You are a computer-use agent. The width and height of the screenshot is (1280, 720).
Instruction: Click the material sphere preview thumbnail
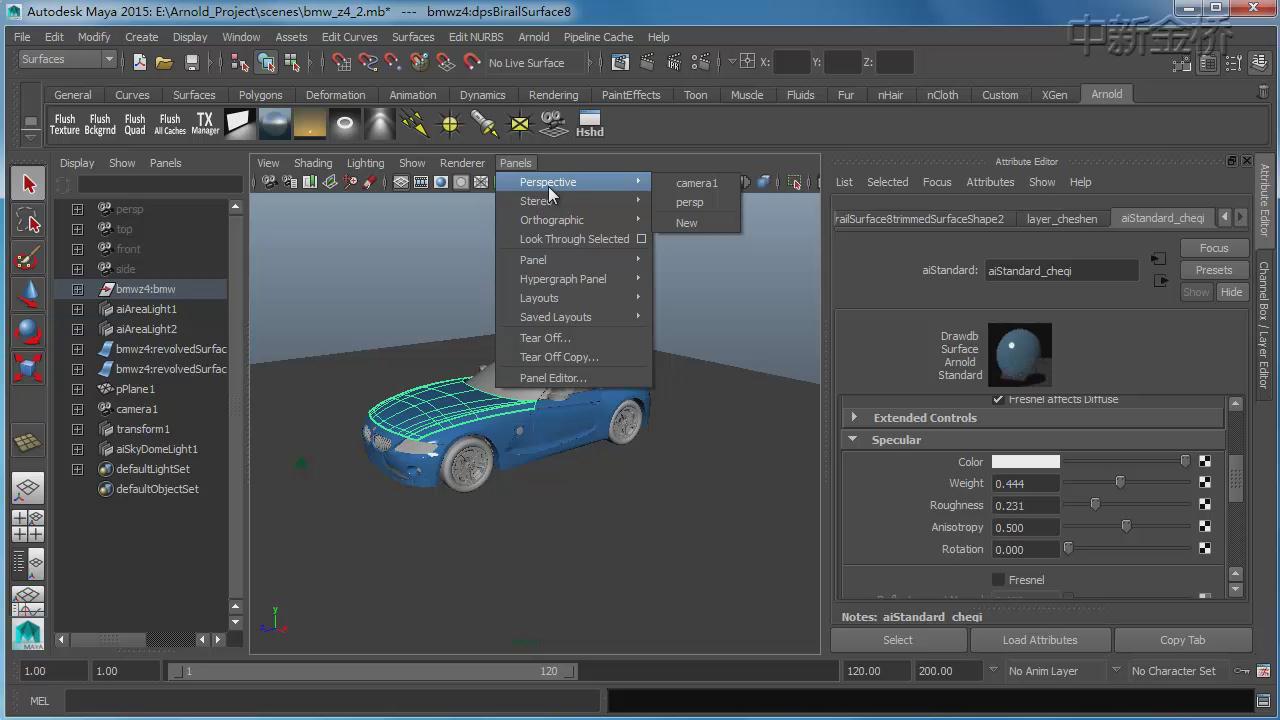(x=1019, y=354)
